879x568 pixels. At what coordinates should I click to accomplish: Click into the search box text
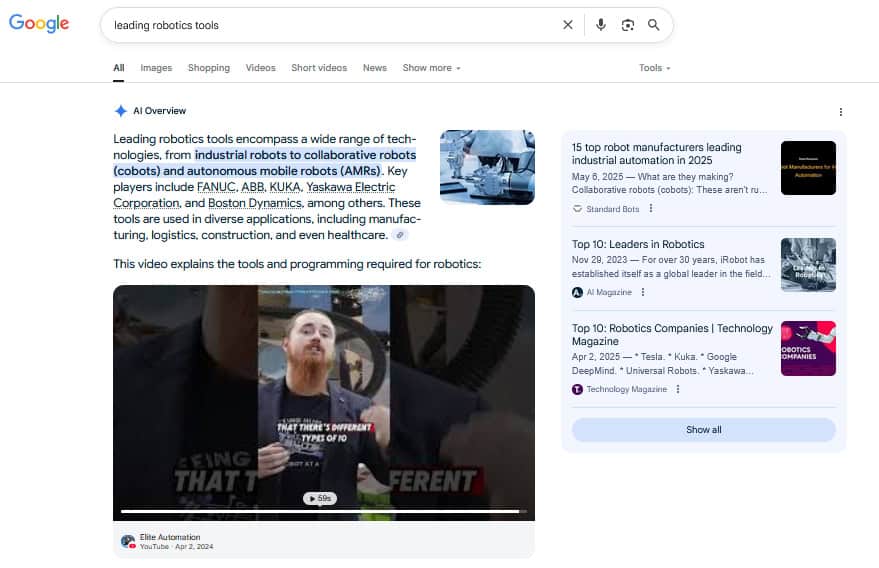point(166,25)
